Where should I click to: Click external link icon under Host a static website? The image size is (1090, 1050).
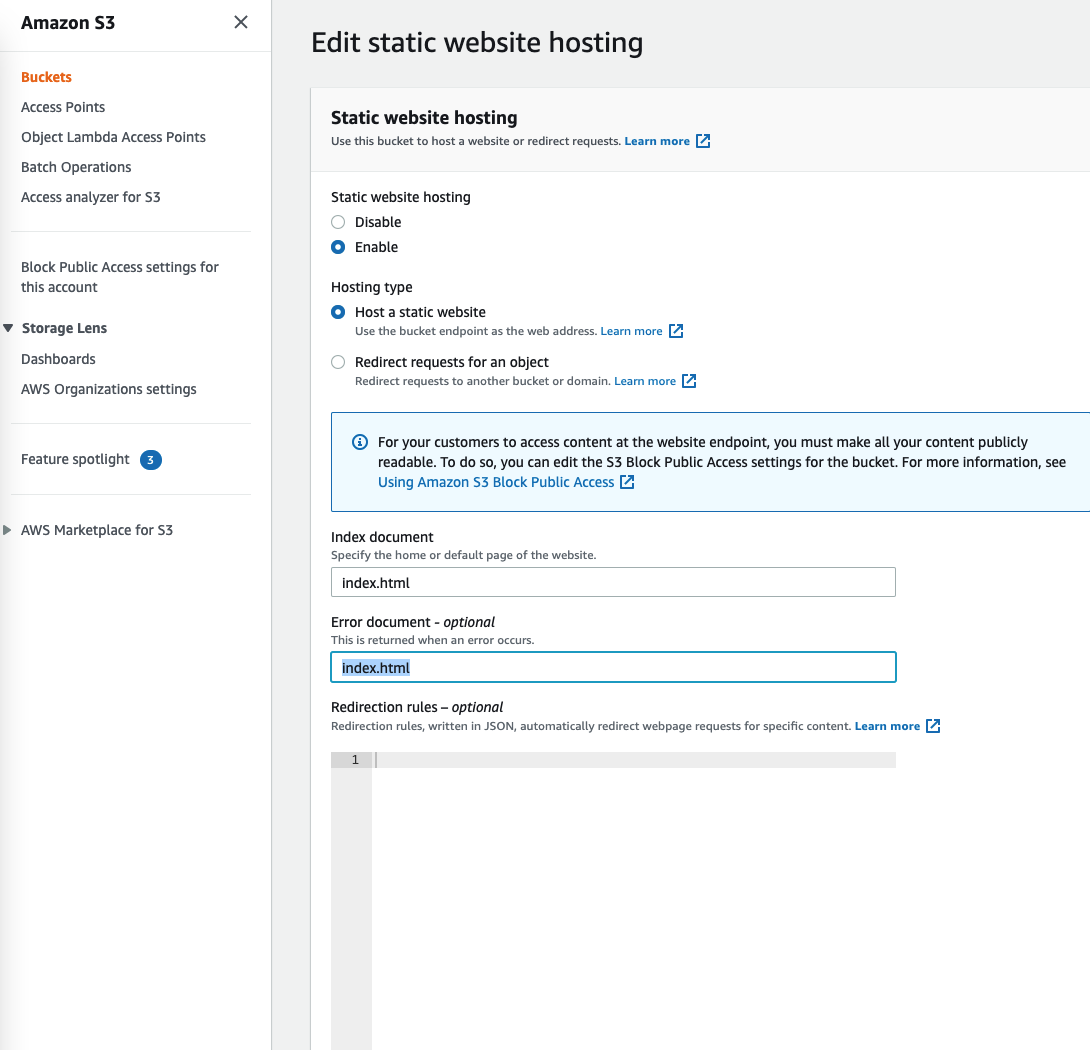676,331
